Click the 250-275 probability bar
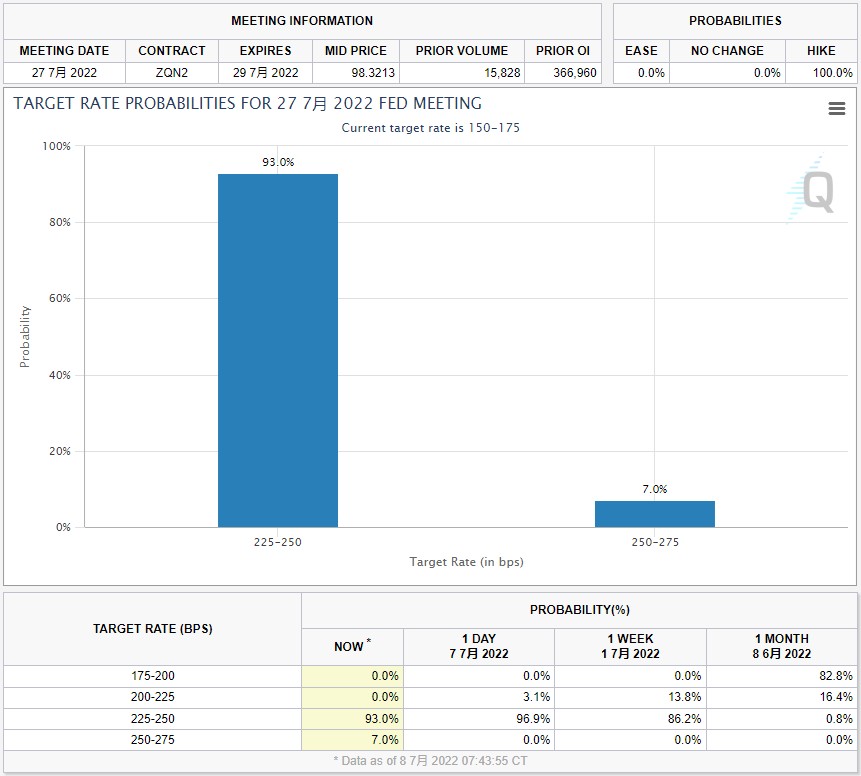 [x=655, y=514]
